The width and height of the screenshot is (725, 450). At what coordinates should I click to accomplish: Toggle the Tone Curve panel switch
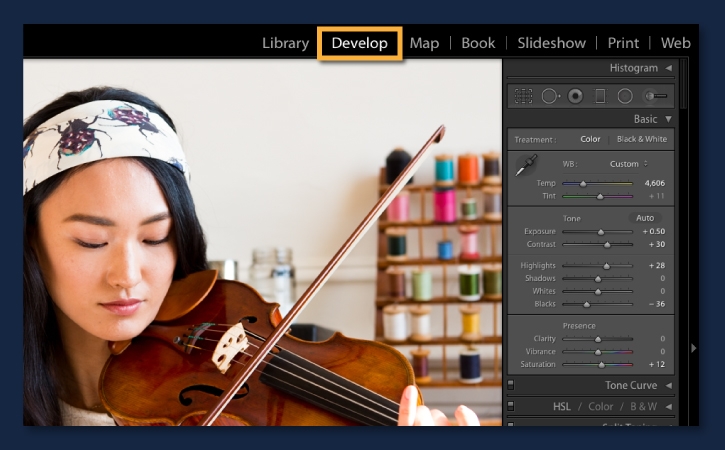click(x=511, y=384)
